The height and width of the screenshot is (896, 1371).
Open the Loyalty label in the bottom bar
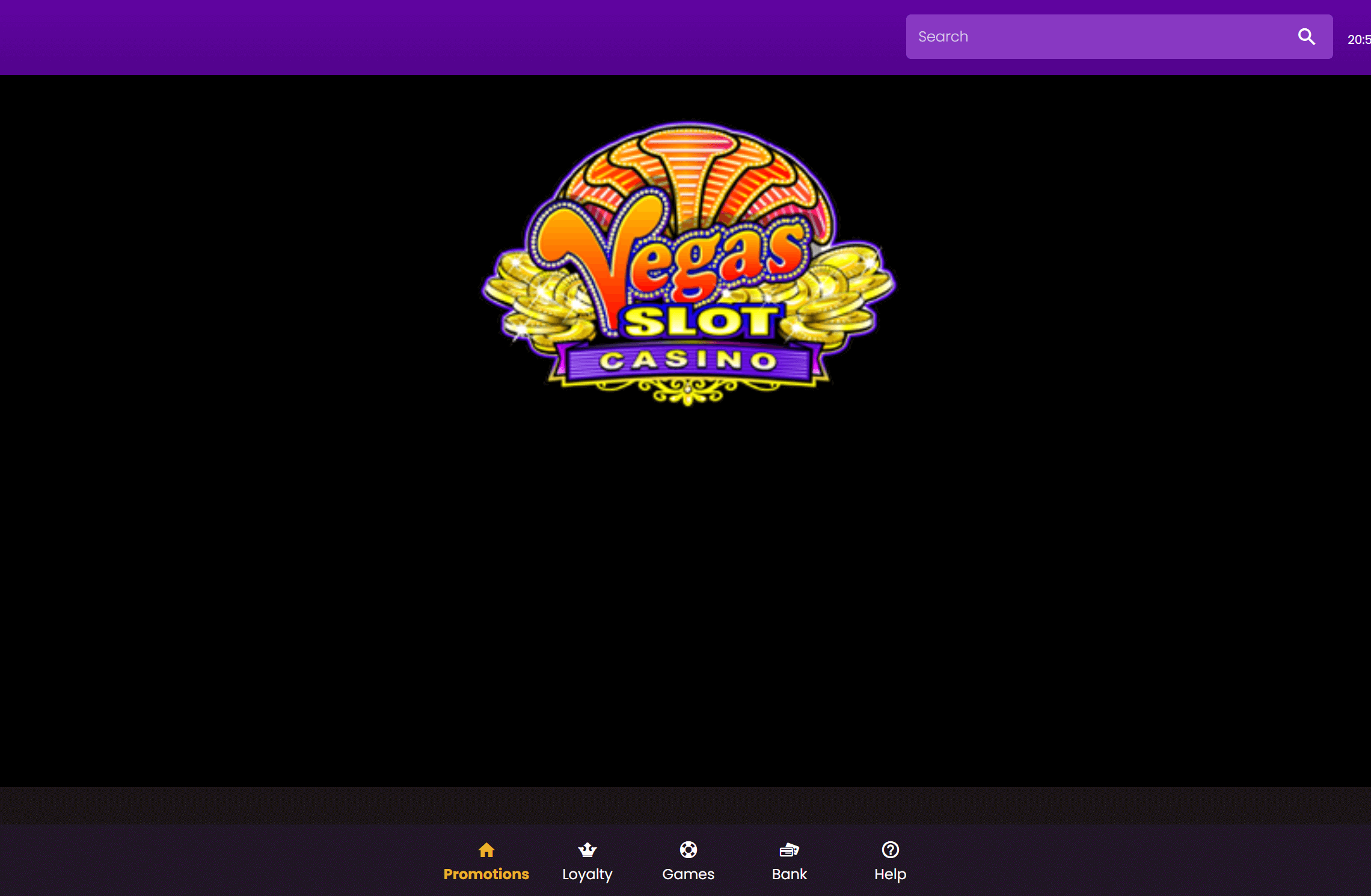coord(587,875)
